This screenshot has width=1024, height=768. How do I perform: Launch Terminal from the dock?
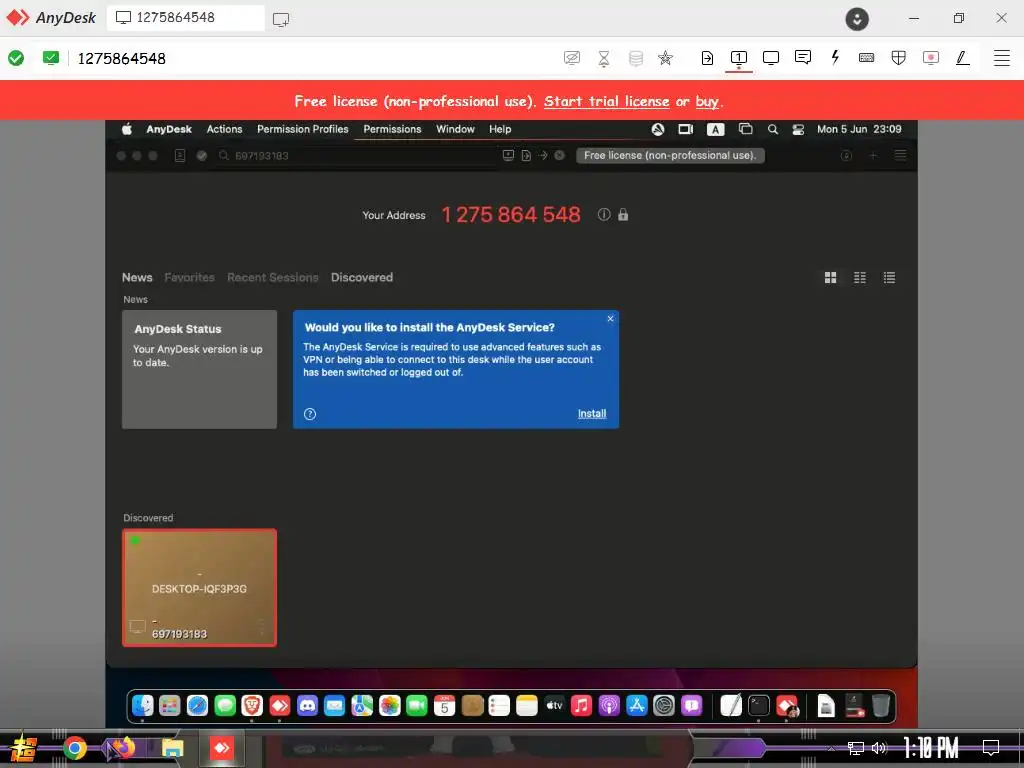(759, 705)
